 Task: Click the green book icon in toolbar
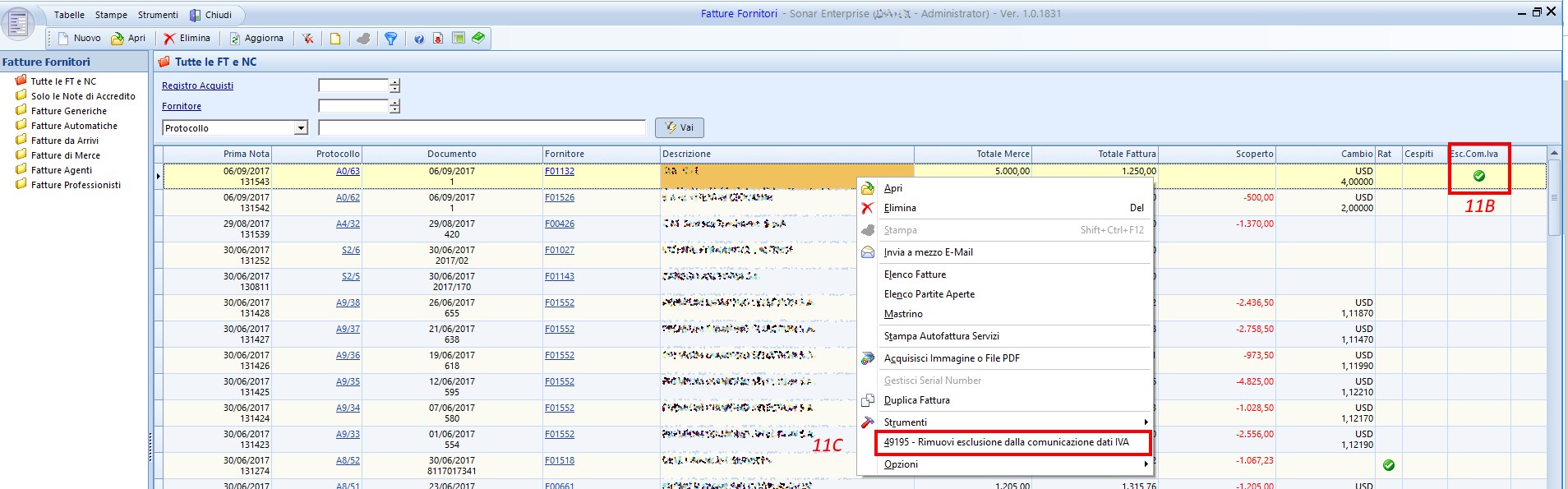click(x=478, y=38)
